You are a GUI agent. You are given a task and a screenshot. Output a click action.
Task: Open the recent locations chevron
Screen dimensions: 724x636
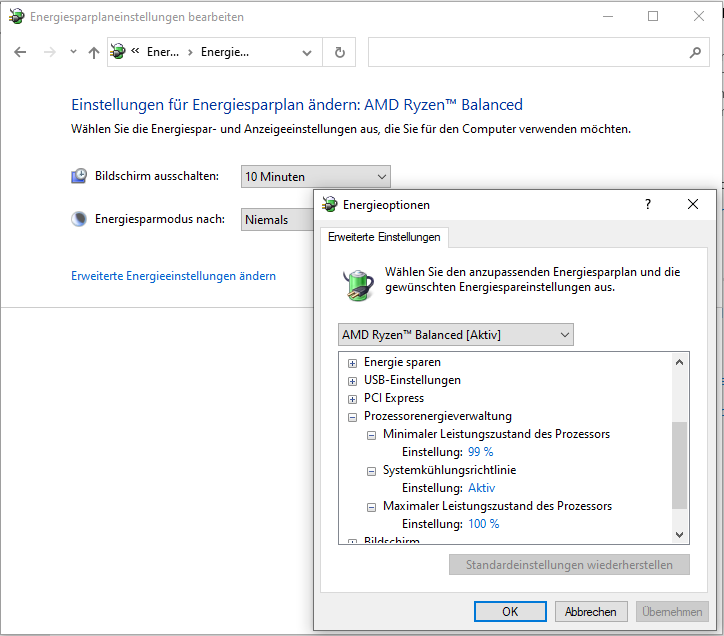pyautogui.click(x=73, y=52)
